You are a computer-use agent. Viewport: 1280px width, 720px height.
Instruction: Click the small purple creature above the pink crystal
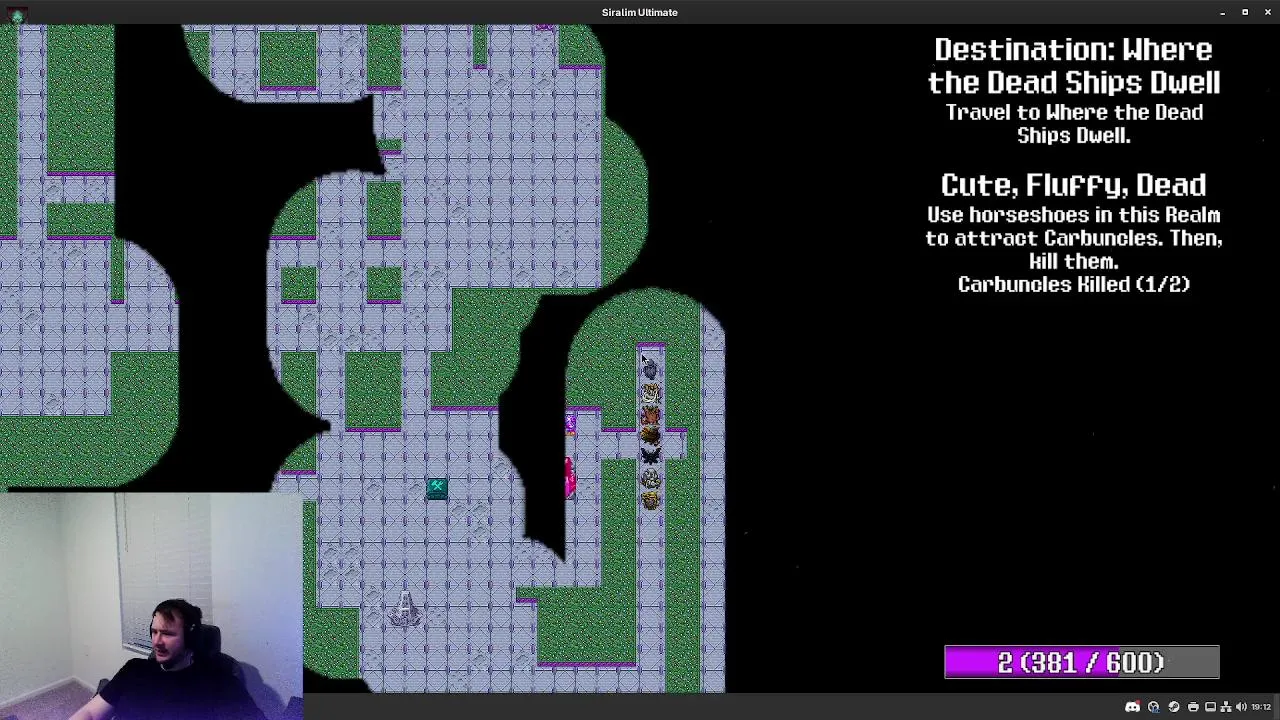pyautogui.click(x=570, y=424)
